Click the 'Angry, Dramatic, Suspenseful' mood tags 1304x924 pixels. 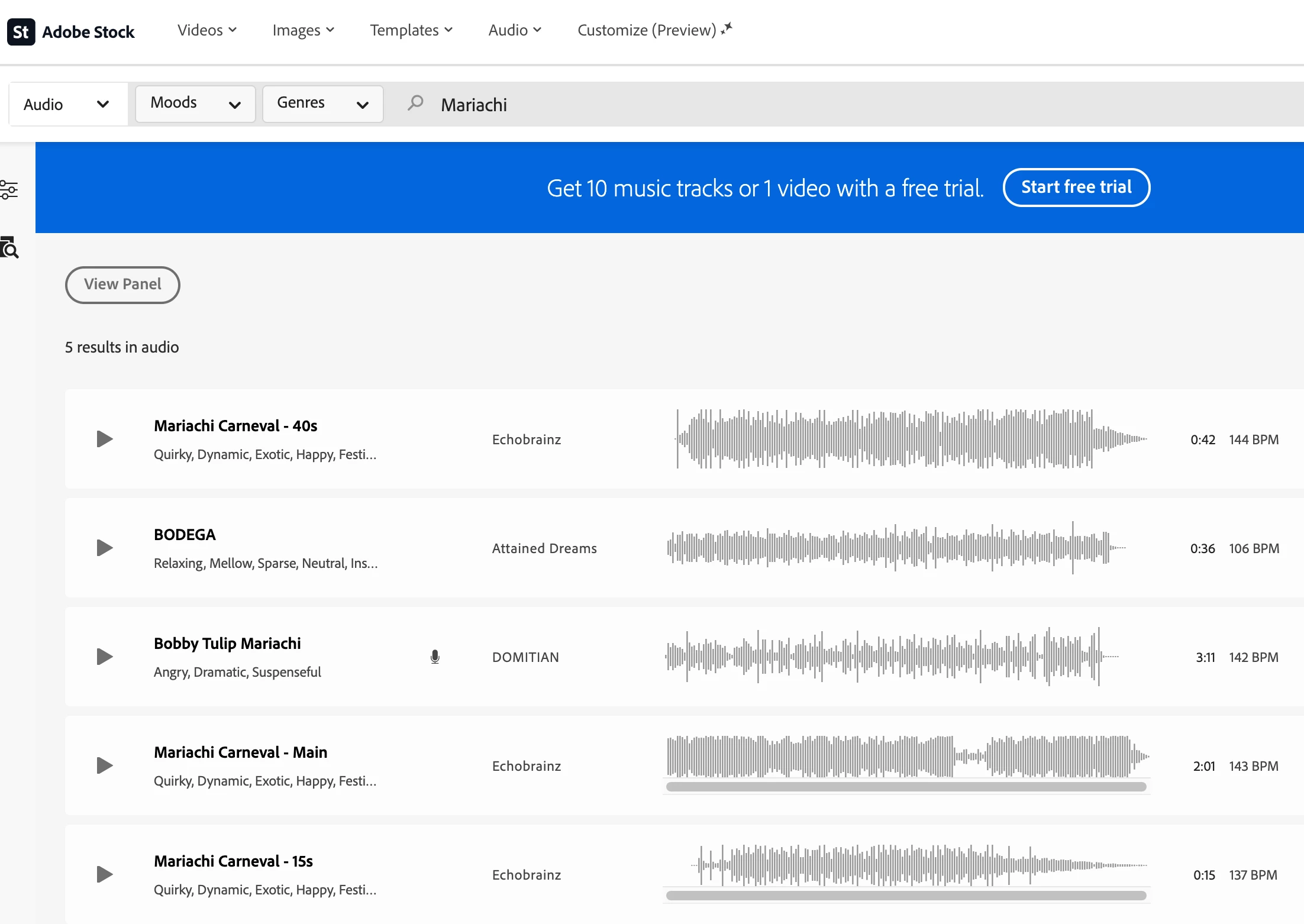point(237,672)
